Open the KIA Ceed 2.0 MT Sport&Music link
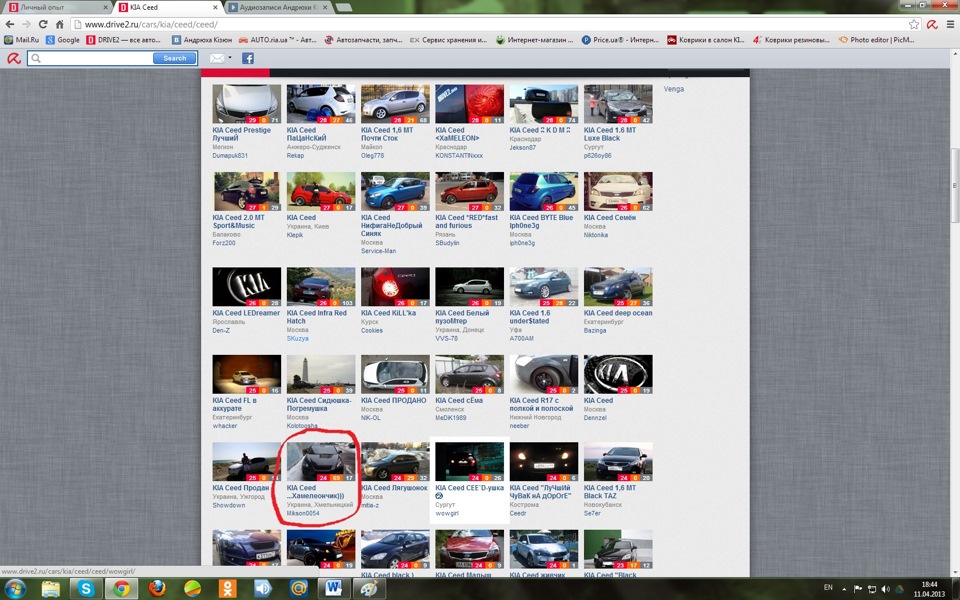Viewport: 960px width, 600px height. (x=238, y=222)
